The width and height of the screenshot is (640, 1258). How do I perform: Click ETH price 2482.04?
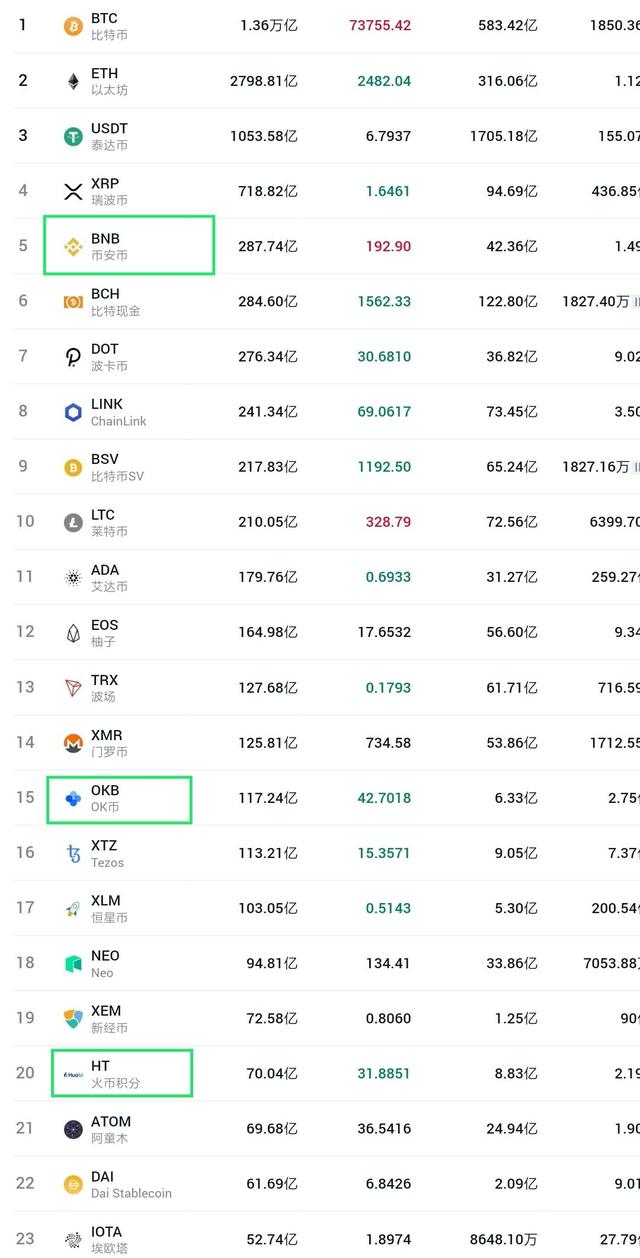pyautogui.click(x=384, y=81)
